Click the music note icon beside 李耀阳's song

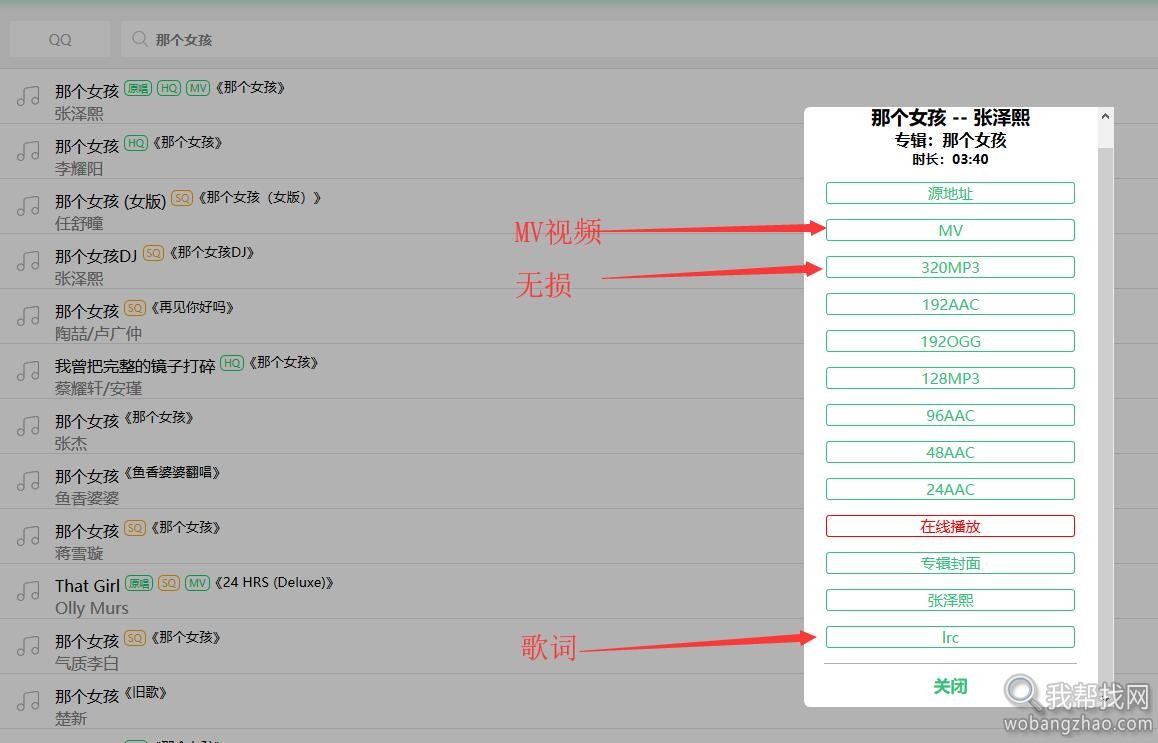pos(28,151)
